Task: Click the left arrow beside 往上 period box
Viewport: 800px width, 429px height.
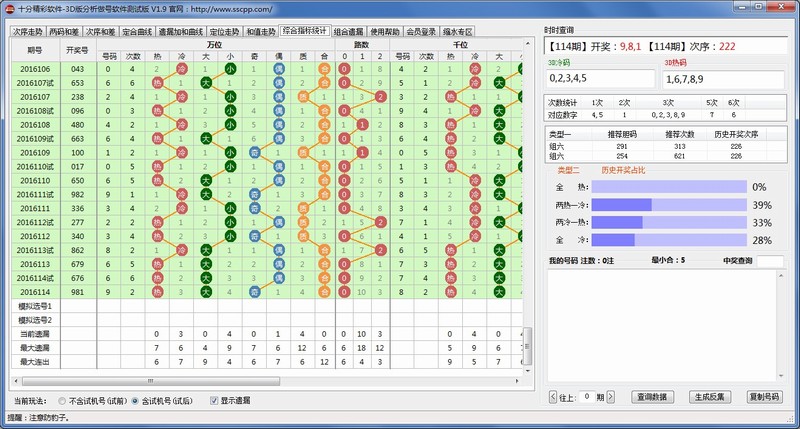Action: point(553,397)
